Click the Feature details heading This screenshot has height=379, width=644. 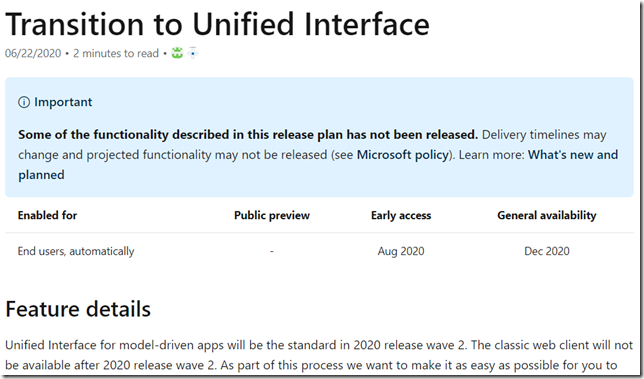point(78,309)
